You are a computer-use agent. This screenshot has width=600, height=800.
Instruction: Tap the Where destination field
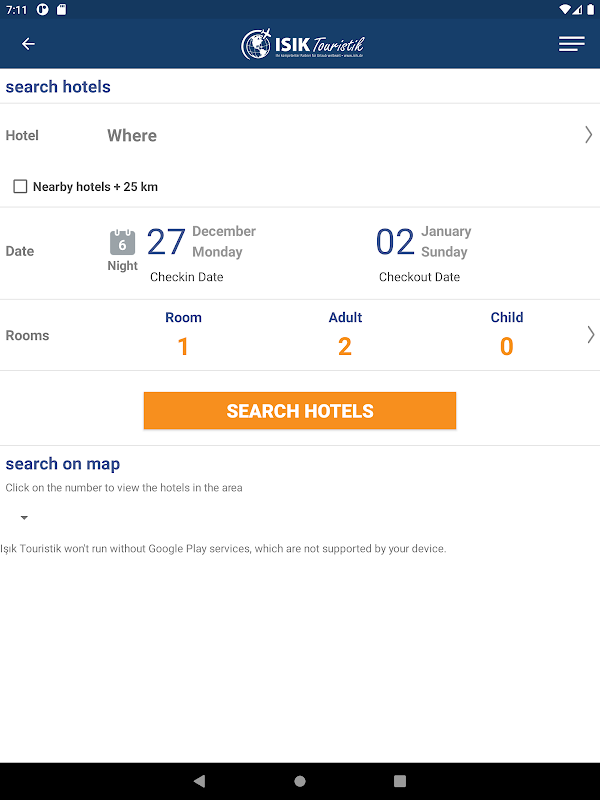click(132, 135)
